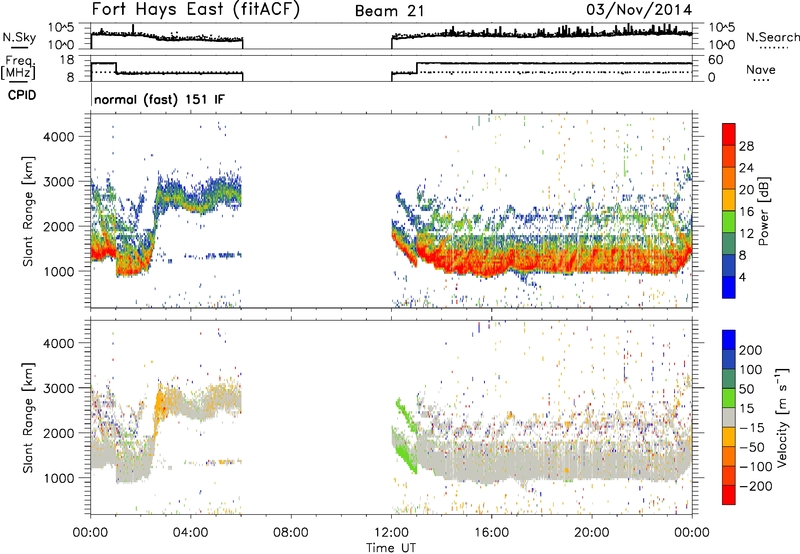The image size is (800, 554).
Task: Click the 'Nave' legend label
Action: (x=760, y=69)
